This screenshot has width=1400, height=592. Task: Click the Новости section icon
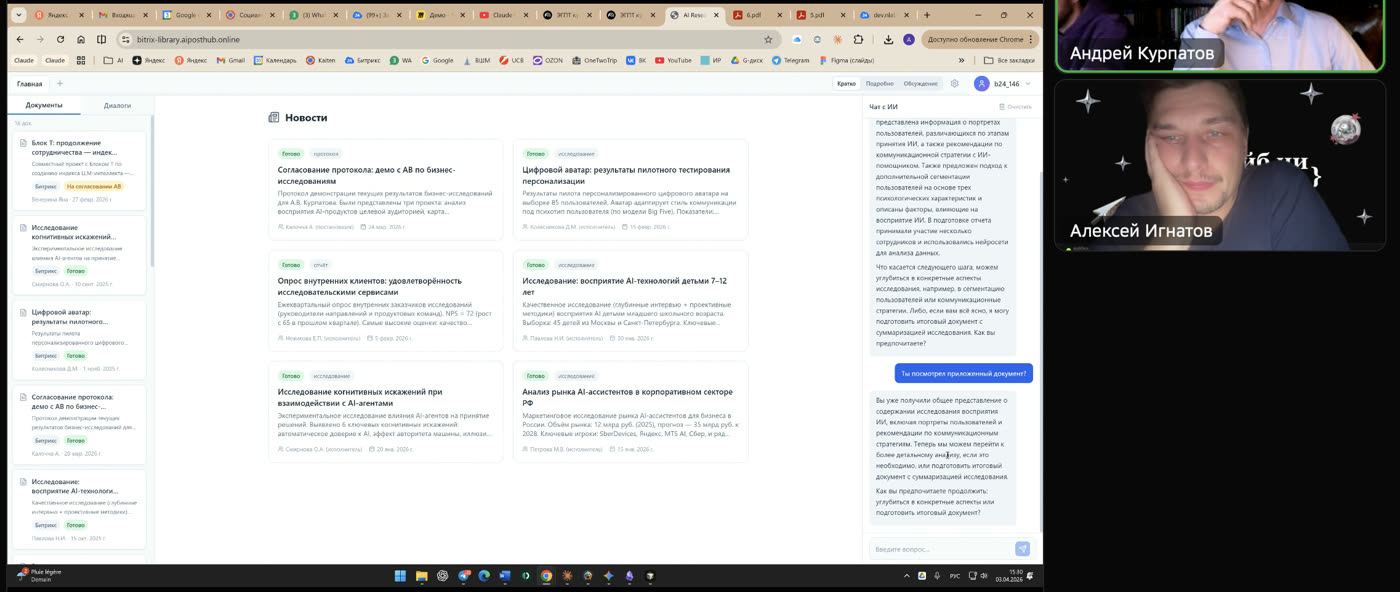point(274,117)
